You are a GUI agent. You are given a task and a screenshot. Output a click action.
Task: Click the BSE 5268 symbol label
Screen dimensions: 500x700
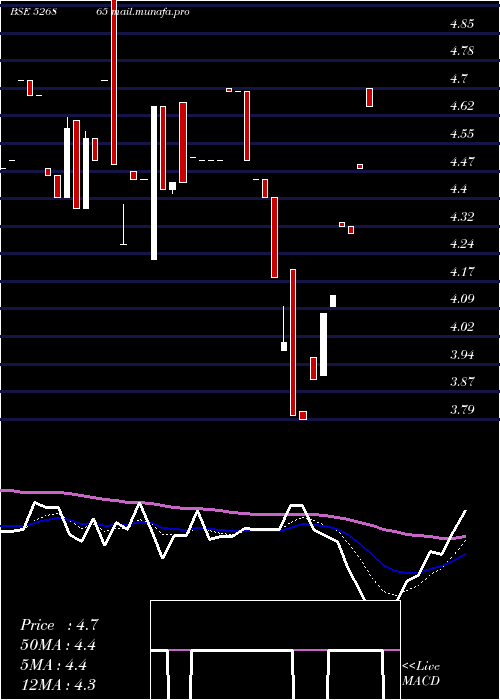point(33,12)
